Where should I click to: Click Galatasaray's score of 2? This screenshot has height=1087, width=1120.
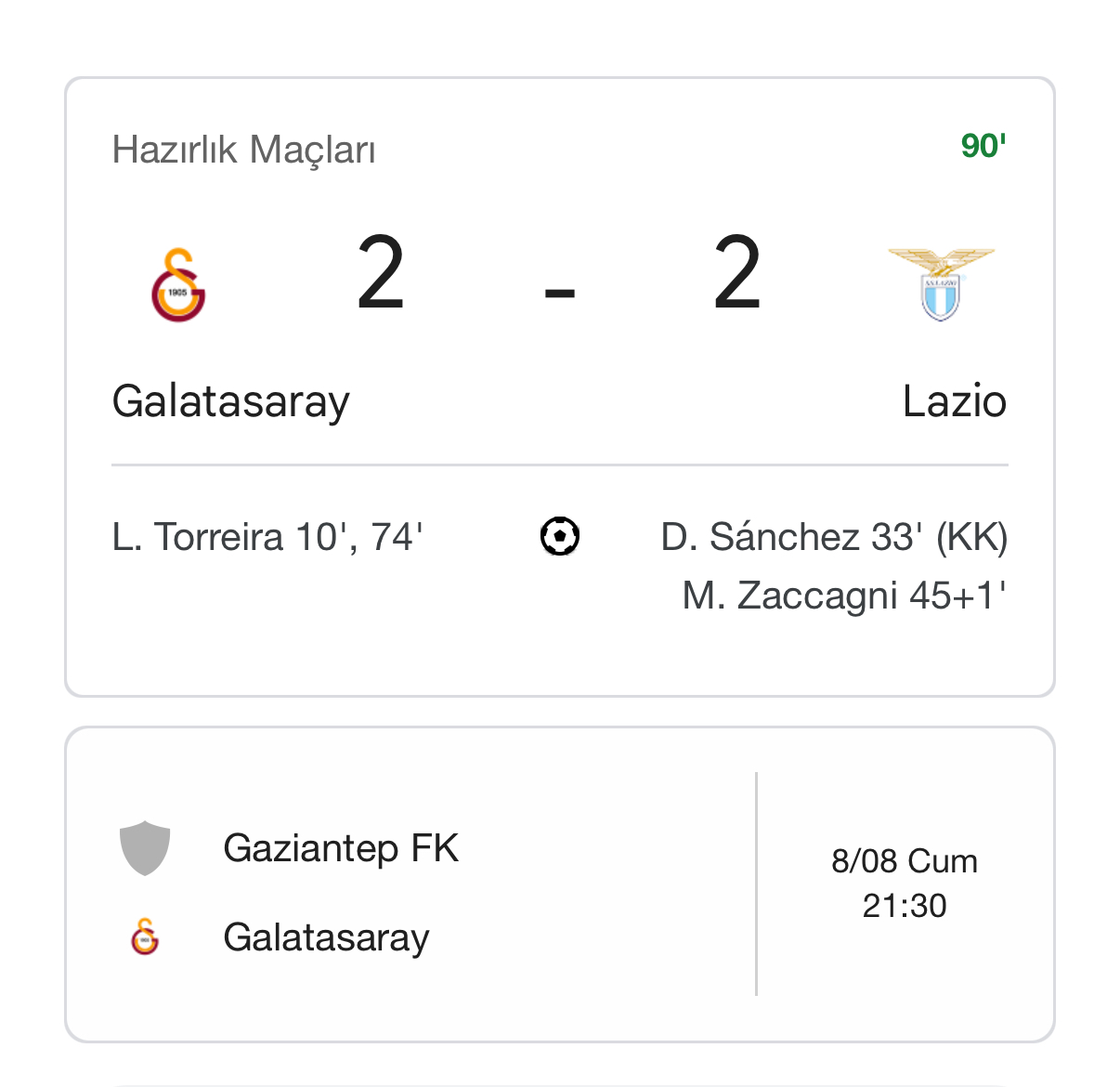tap(381, 273)
